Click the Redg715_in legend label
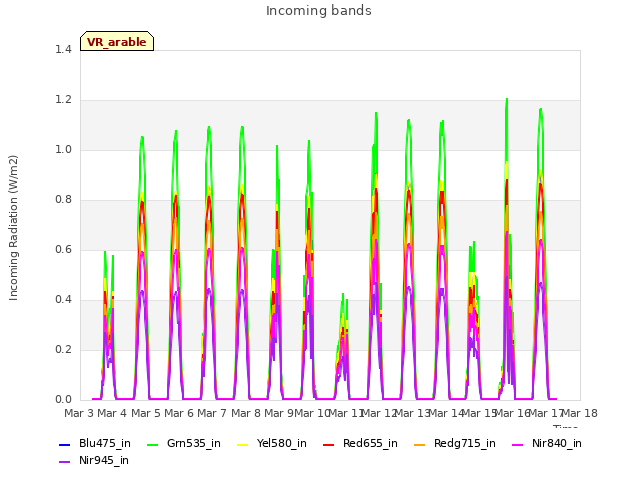 point(464,443)
